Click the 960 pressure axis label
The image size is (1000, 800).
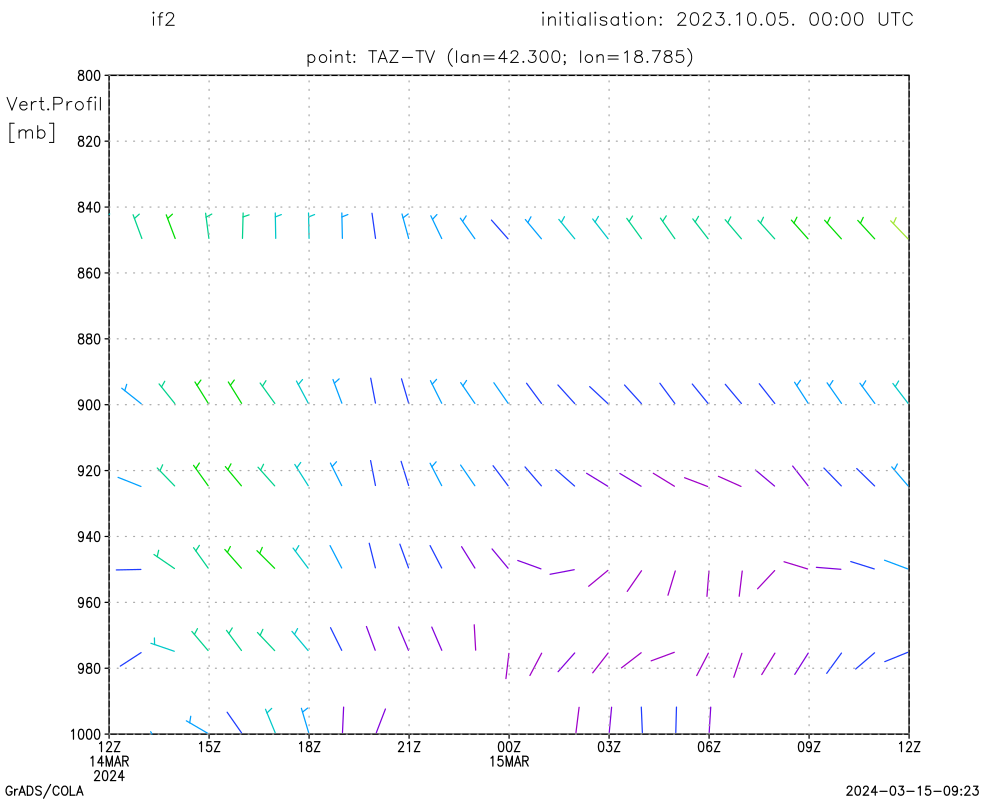(89, 602)
